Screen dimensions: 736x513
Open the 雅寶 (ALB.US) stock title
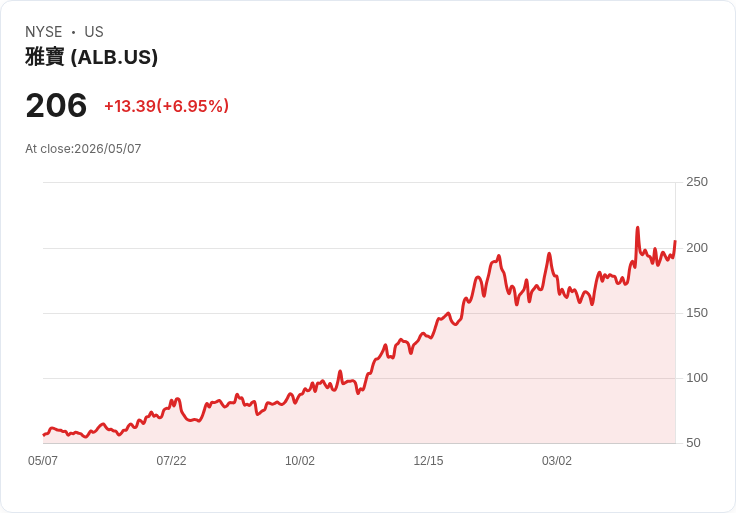(92, 57)
